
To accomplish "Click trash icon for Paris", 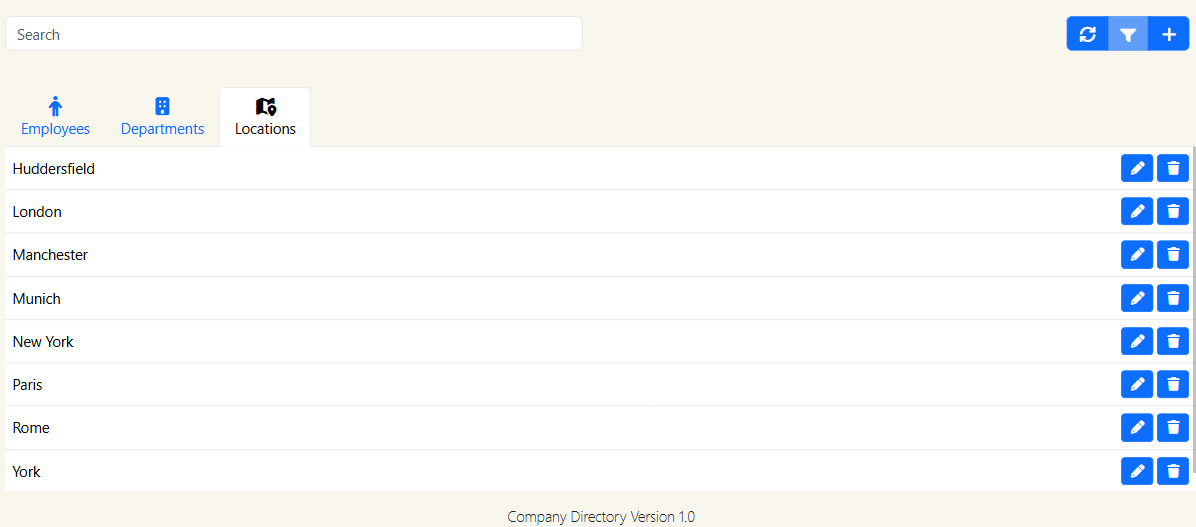I will 1173,385.
